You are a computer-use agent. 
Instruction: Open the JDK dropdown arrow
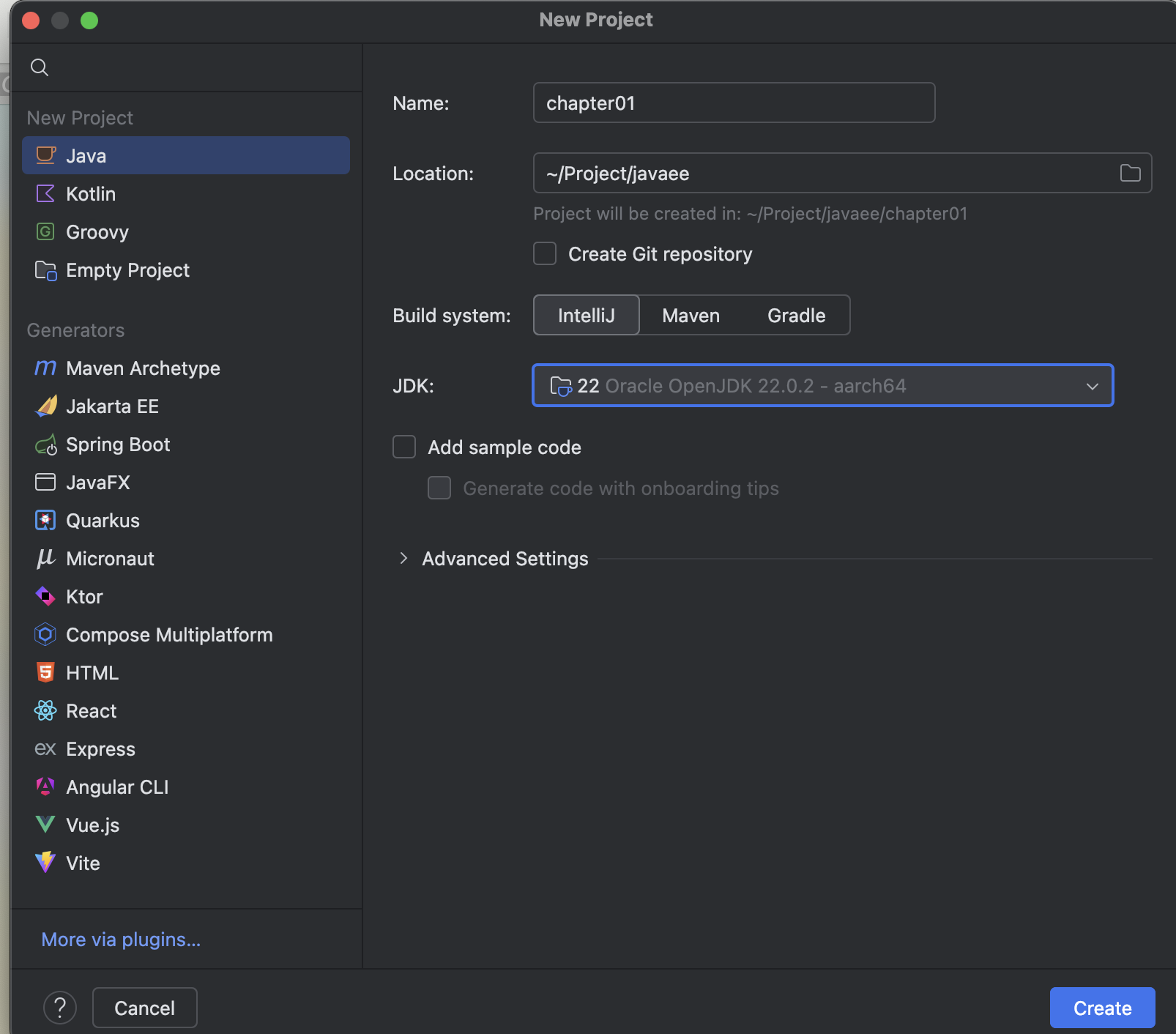[1093, 386]
